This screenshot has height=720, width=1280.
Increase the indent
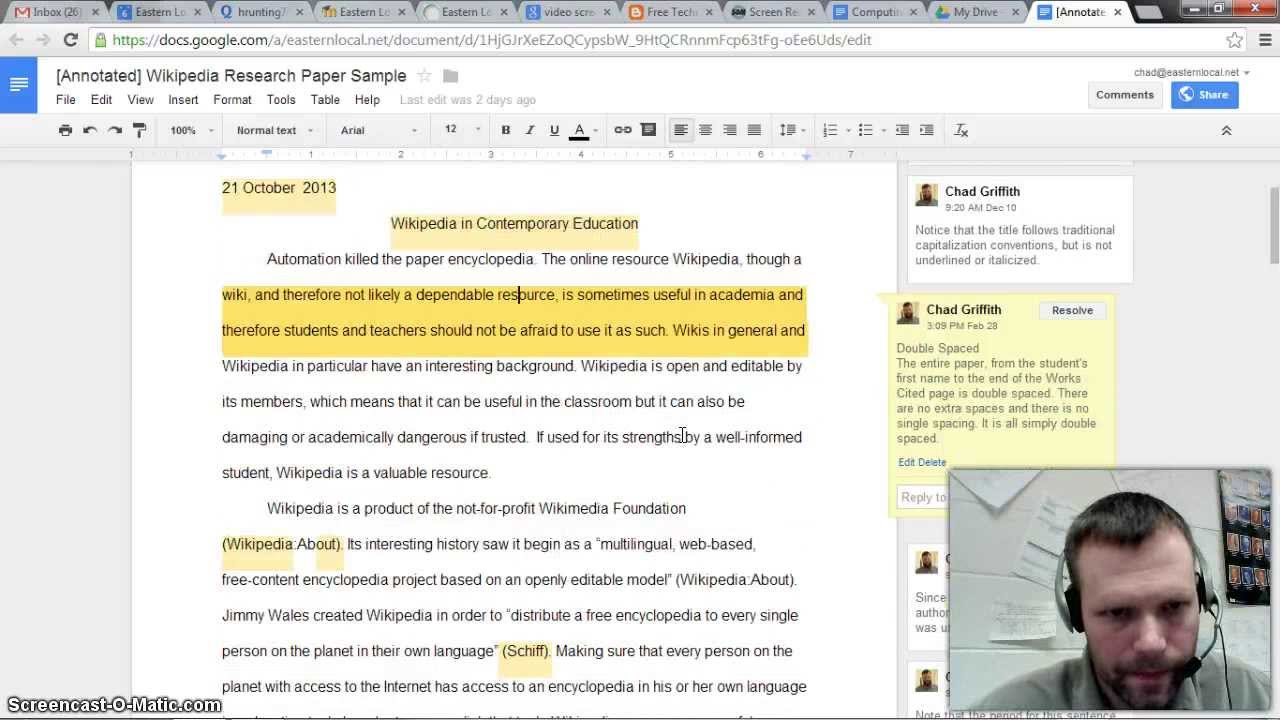point(926,130)
